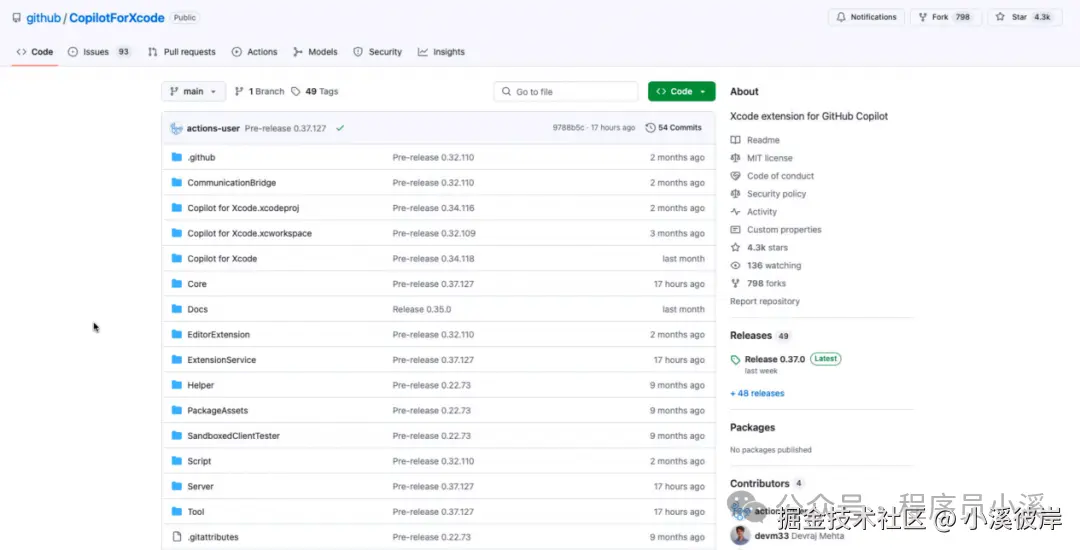
Task: Open the Readme link in About
Action: 763,140
